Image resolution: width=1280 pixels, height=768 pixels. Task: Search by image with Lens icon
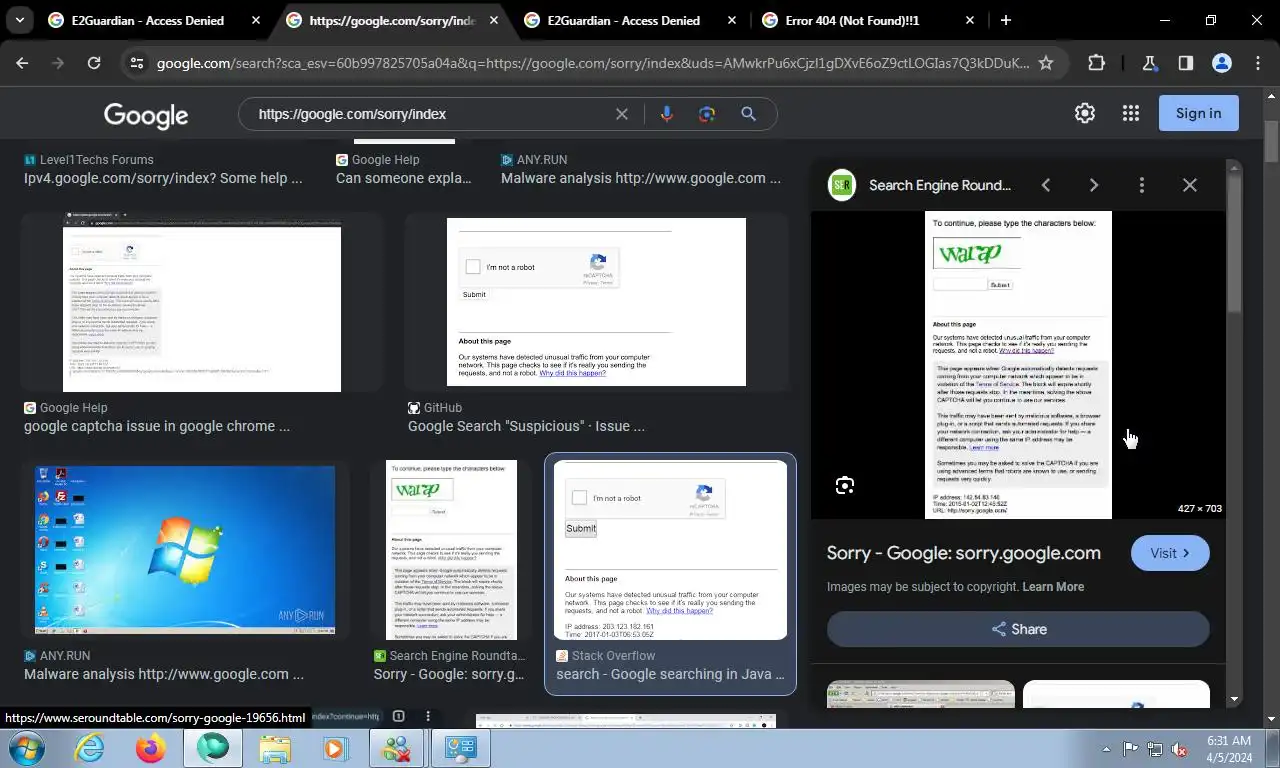point(707,114)
